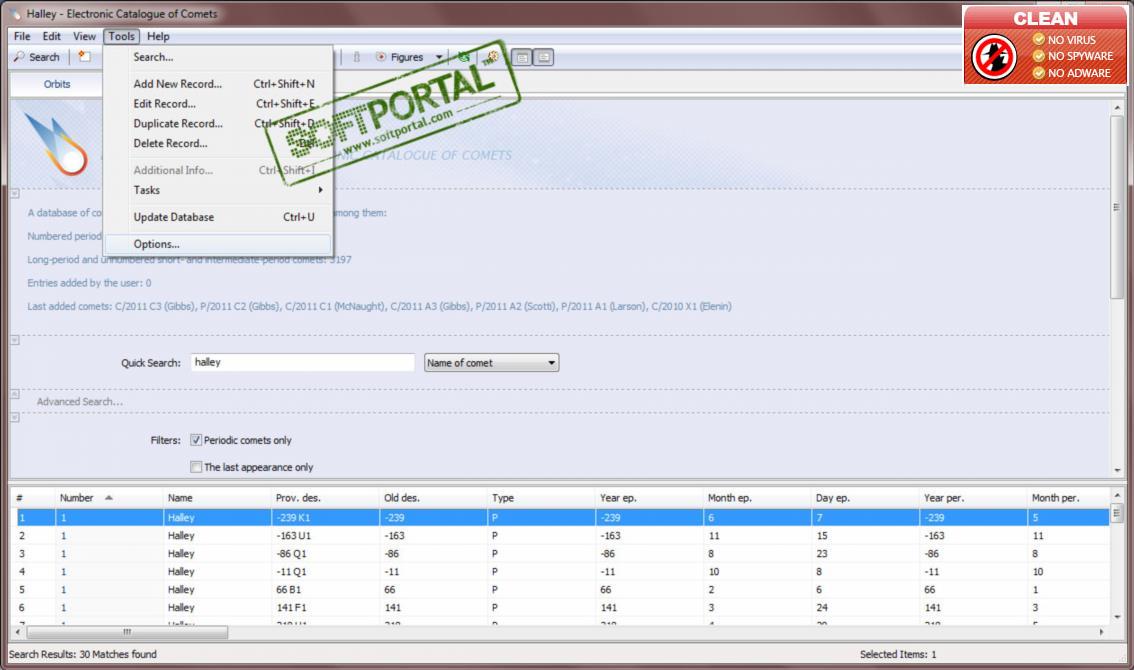Viewport: 1134px width, 670px height.
Task: Click the Search toolbar button
Action: 36,57
